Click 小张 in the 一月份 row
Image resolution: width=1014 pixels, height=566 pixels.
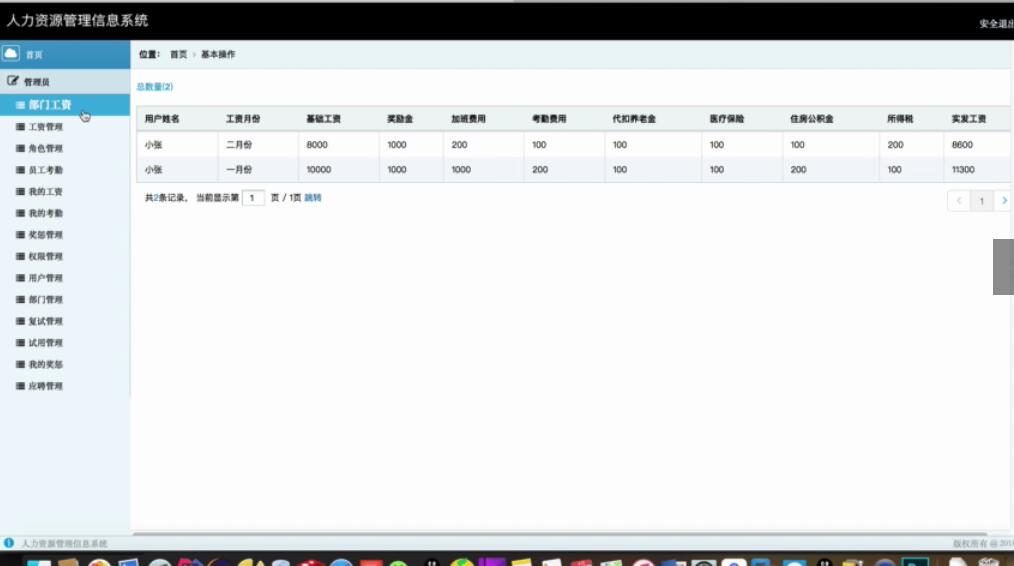(x=153, y=169)
